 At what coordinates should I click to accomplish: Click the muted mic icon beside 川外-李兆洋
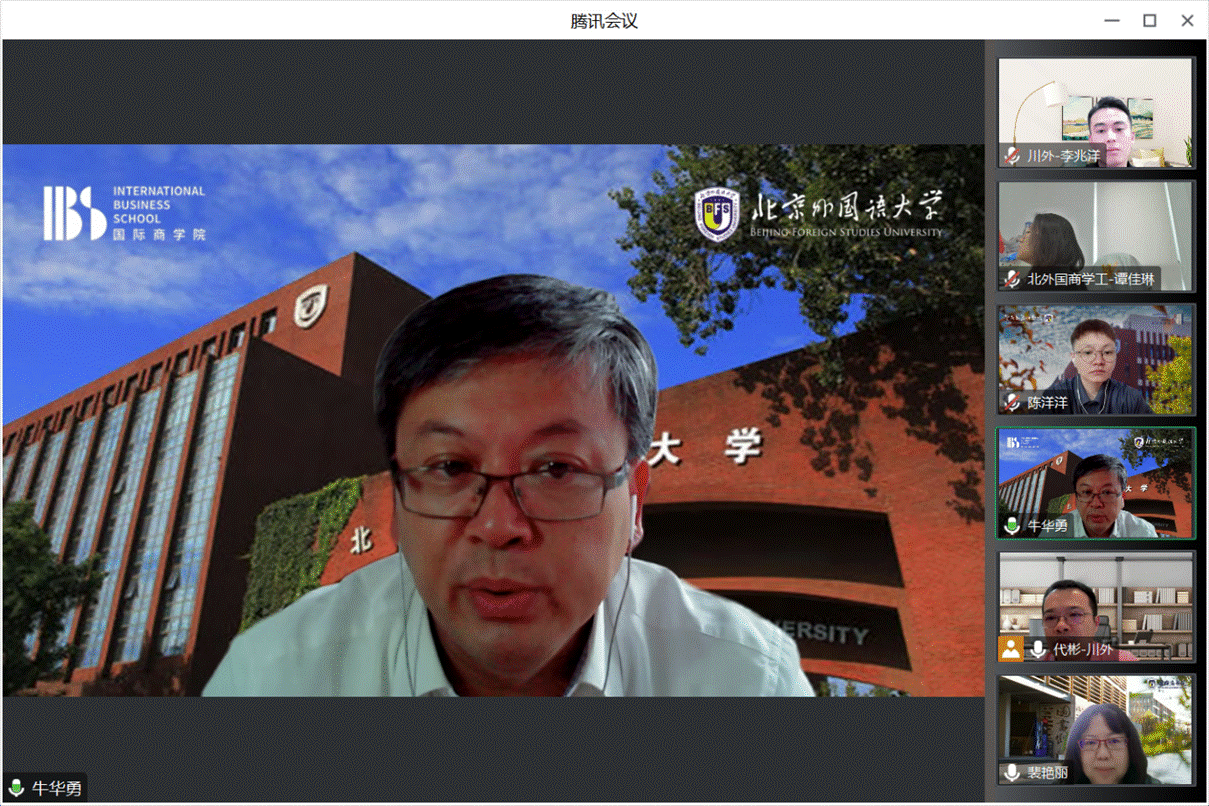[1012, 156]
